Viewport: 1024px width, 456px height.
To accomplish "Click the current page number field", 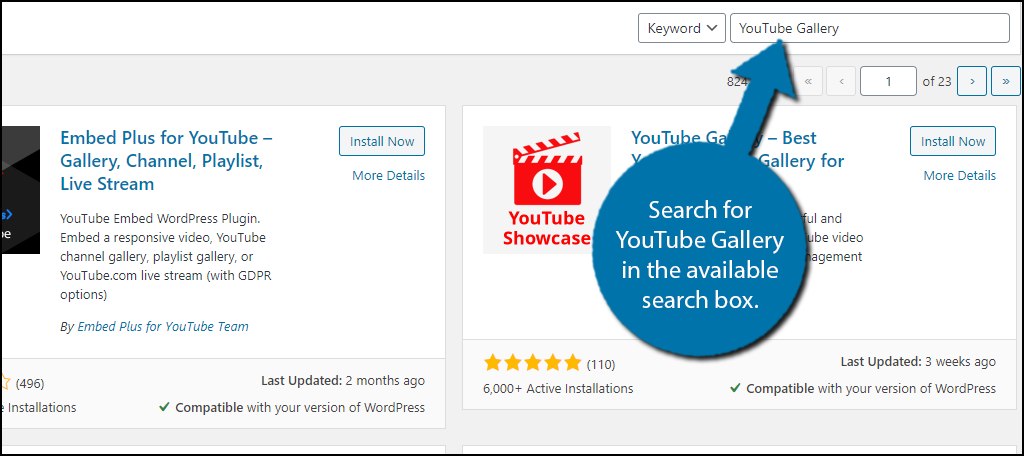I will [888, 81].
